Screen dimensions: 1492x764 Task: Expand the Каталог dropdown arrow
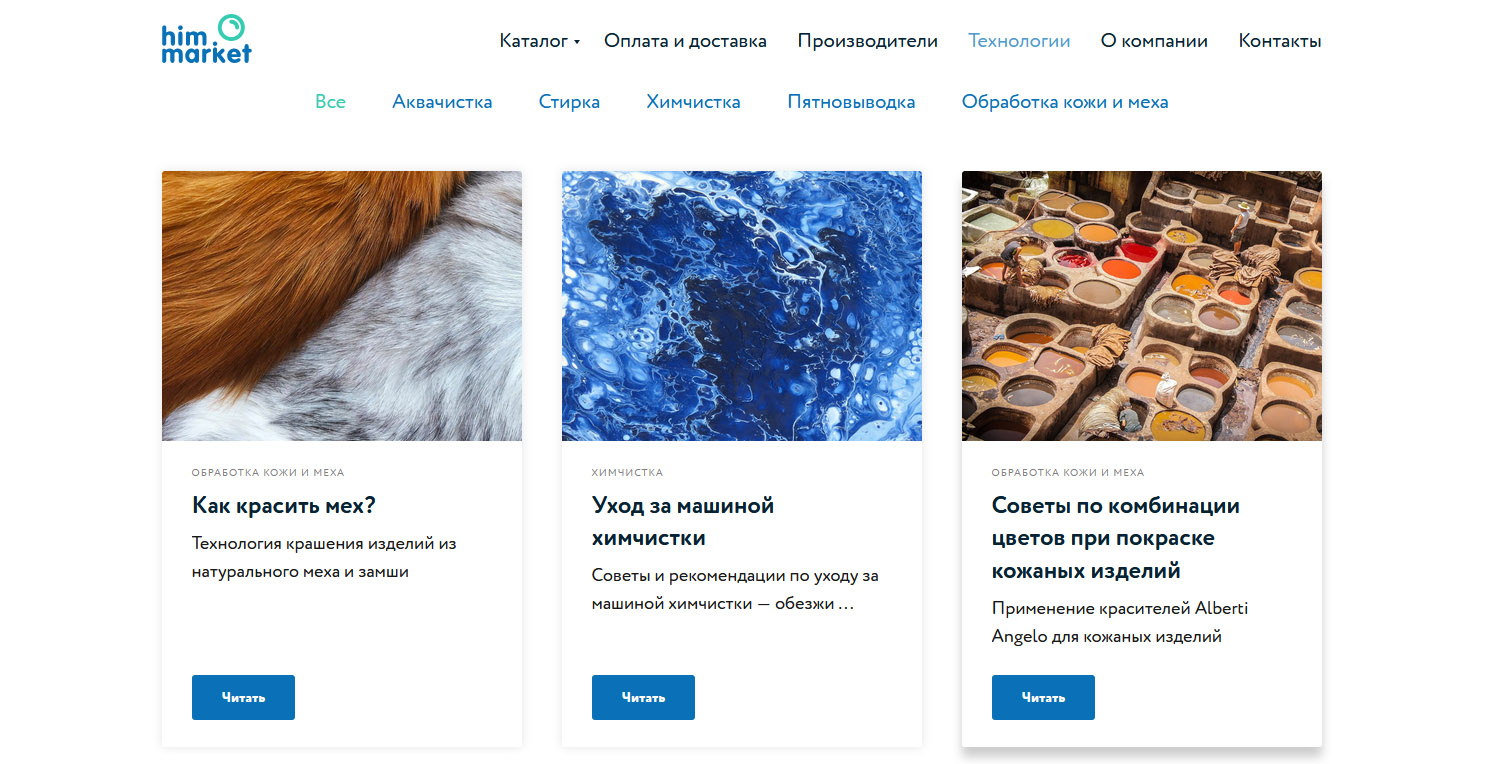[x=577, y=42]
